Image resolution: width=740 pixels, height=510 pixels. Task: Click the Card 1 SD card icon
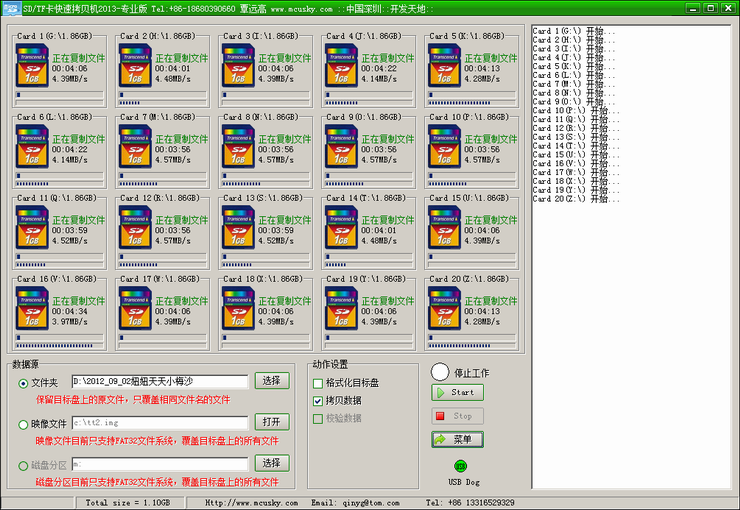click(x=31, y=66)
